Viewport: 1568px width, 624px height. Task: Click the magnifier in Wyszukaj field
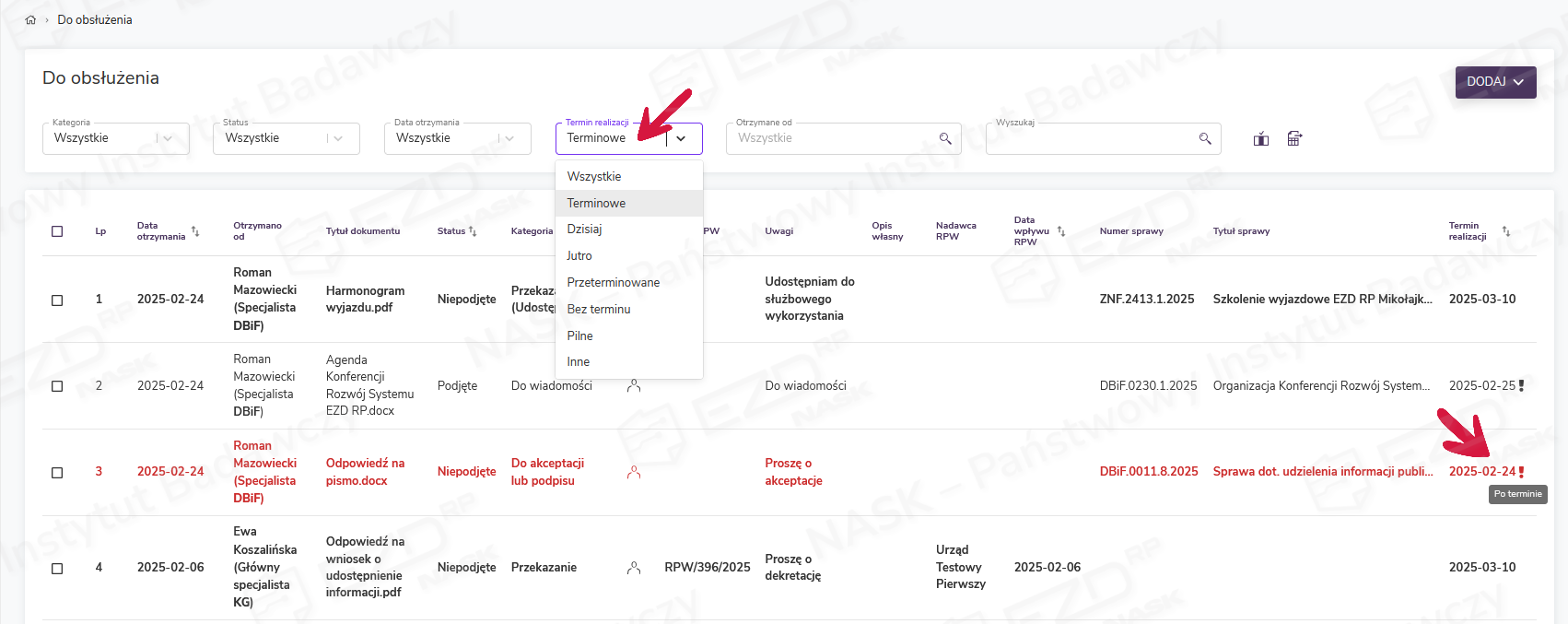1204,139
